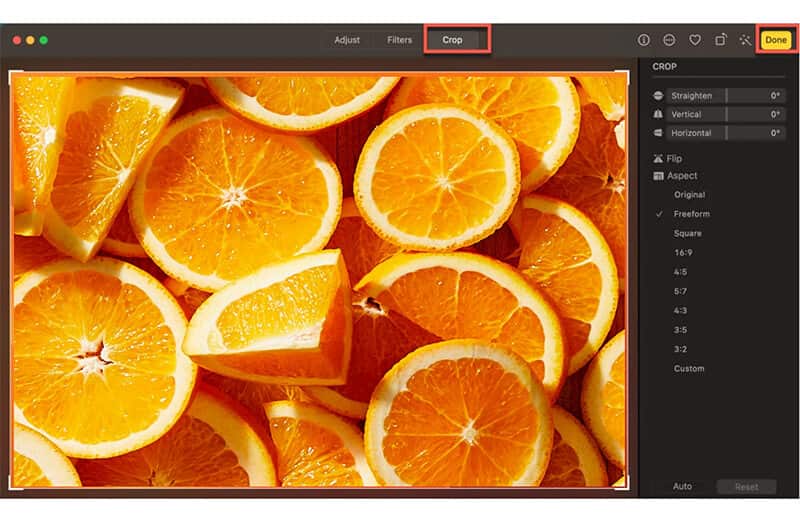Click the Vertical 0° value
This screenshot has width=800, height=522.
tap(775, 114)
